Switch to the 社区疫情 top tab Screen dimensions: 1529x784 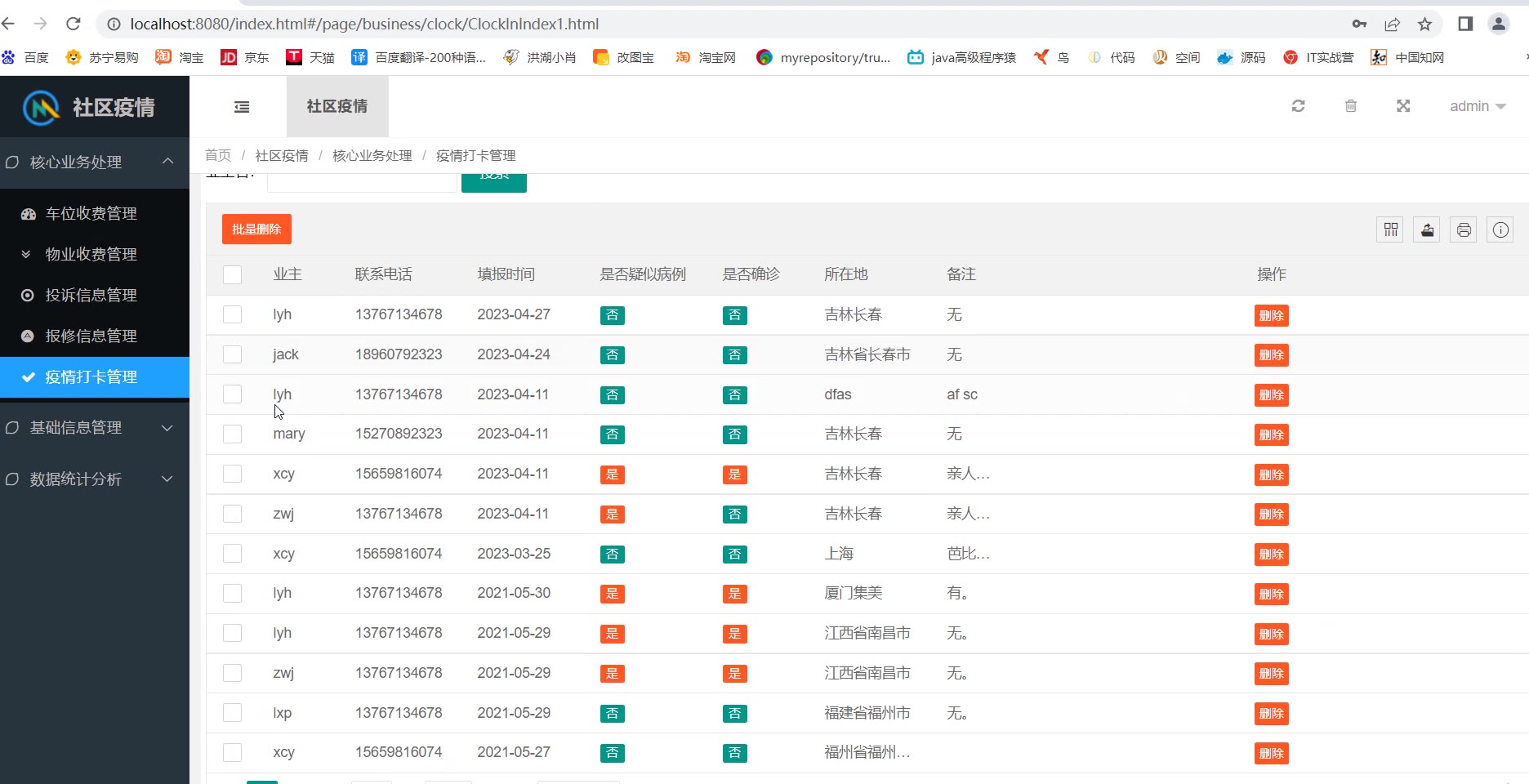tap(337, 106)
